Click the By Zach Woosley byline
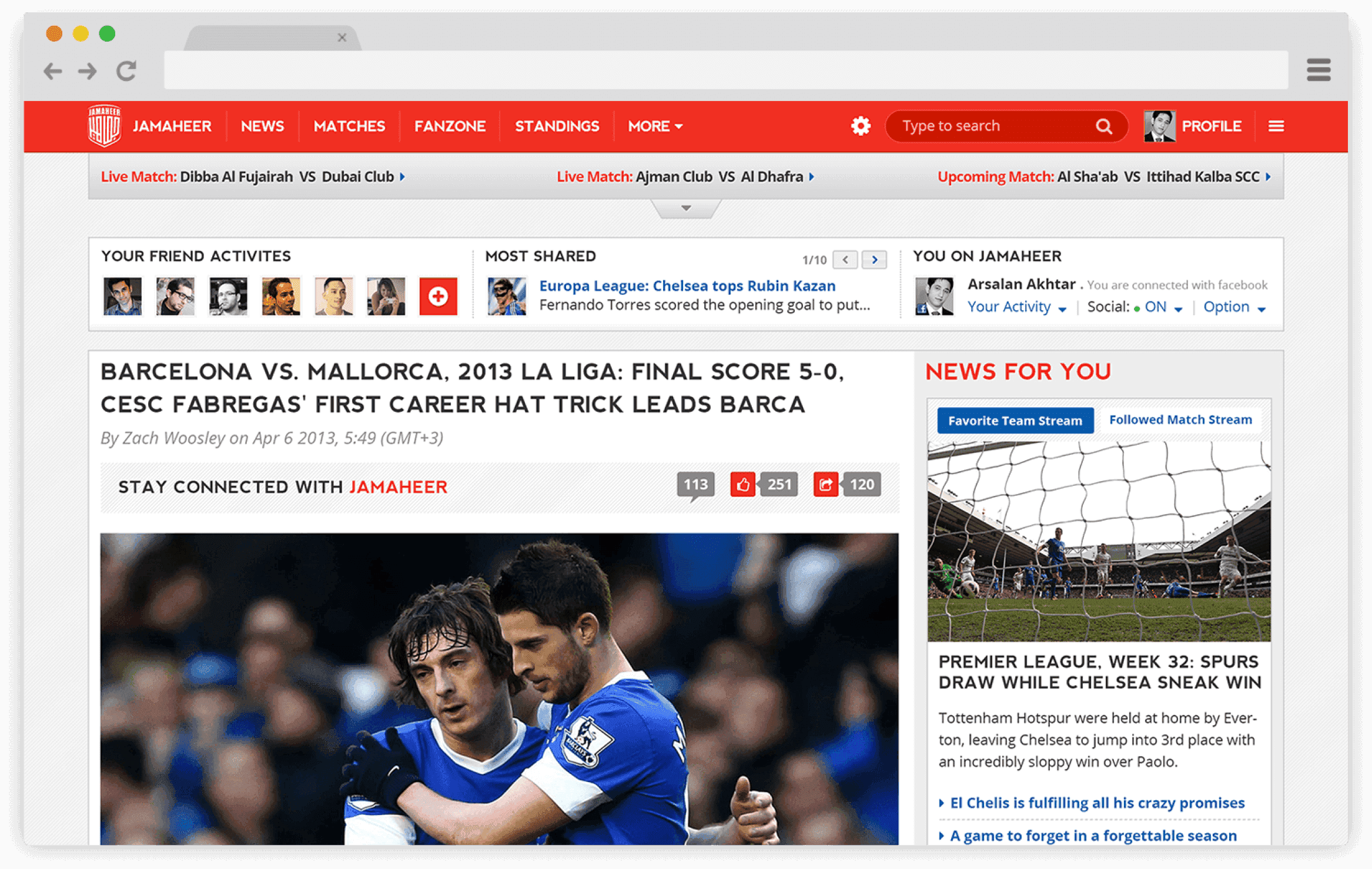This screenshot has height=869, width=1372. (272, 438)
